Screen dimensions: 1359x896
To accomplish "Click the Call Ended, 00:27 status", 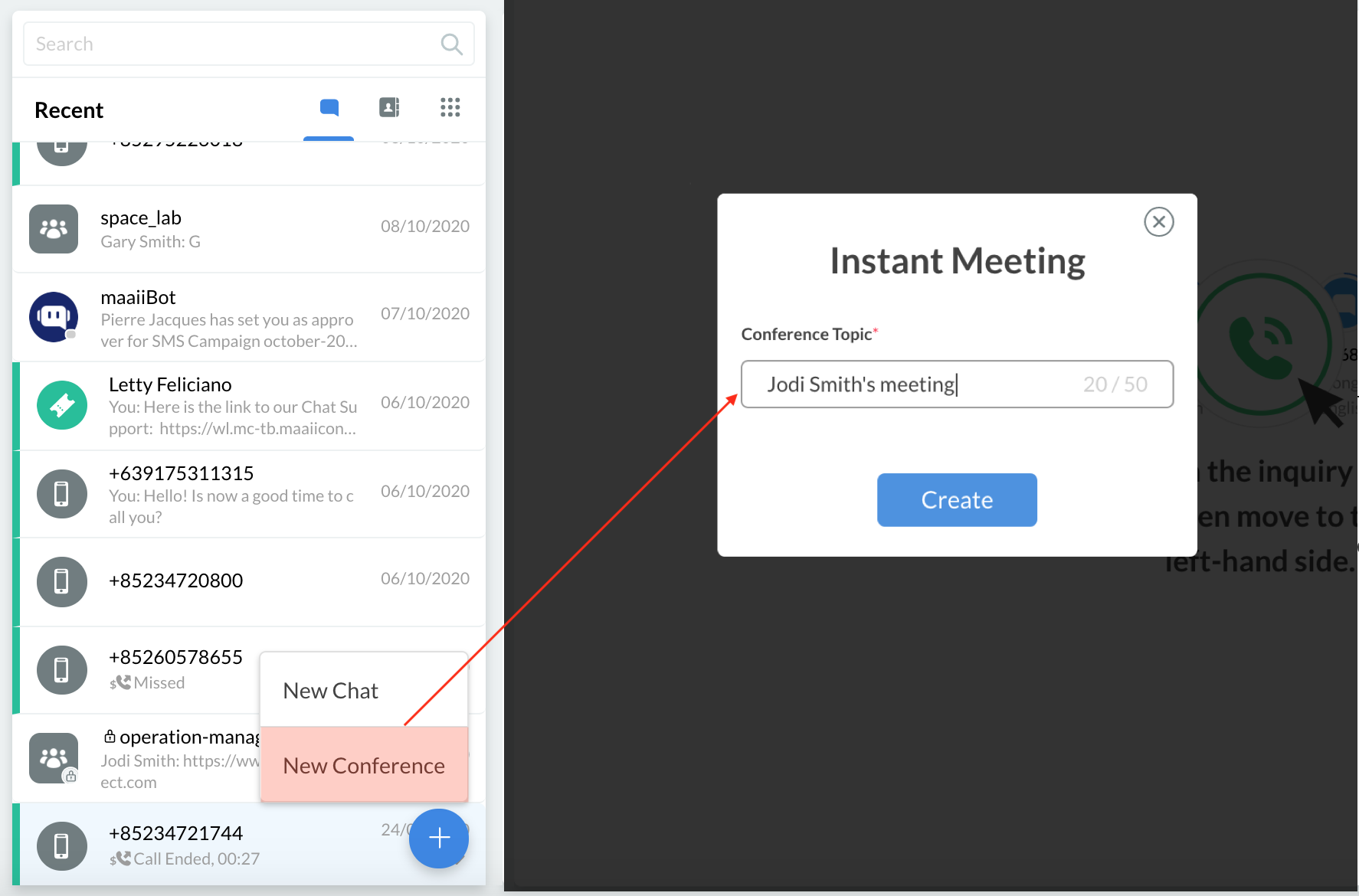I will [196, 858].
